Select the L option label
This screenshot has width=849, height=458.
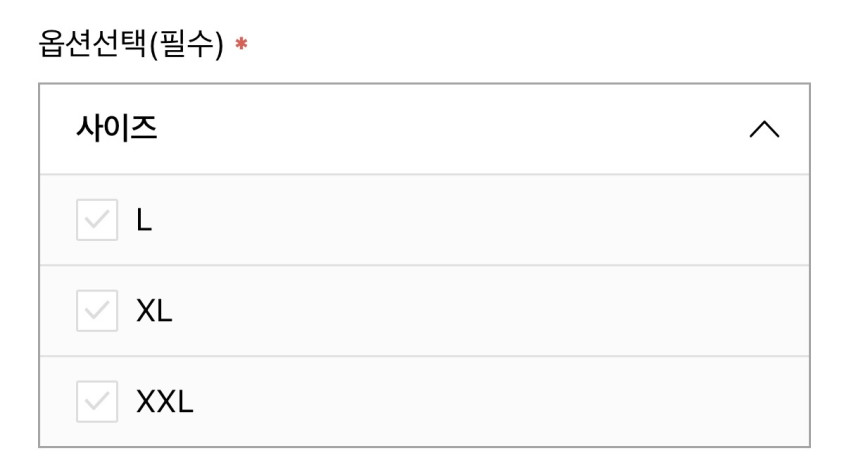tap(144, 220)
